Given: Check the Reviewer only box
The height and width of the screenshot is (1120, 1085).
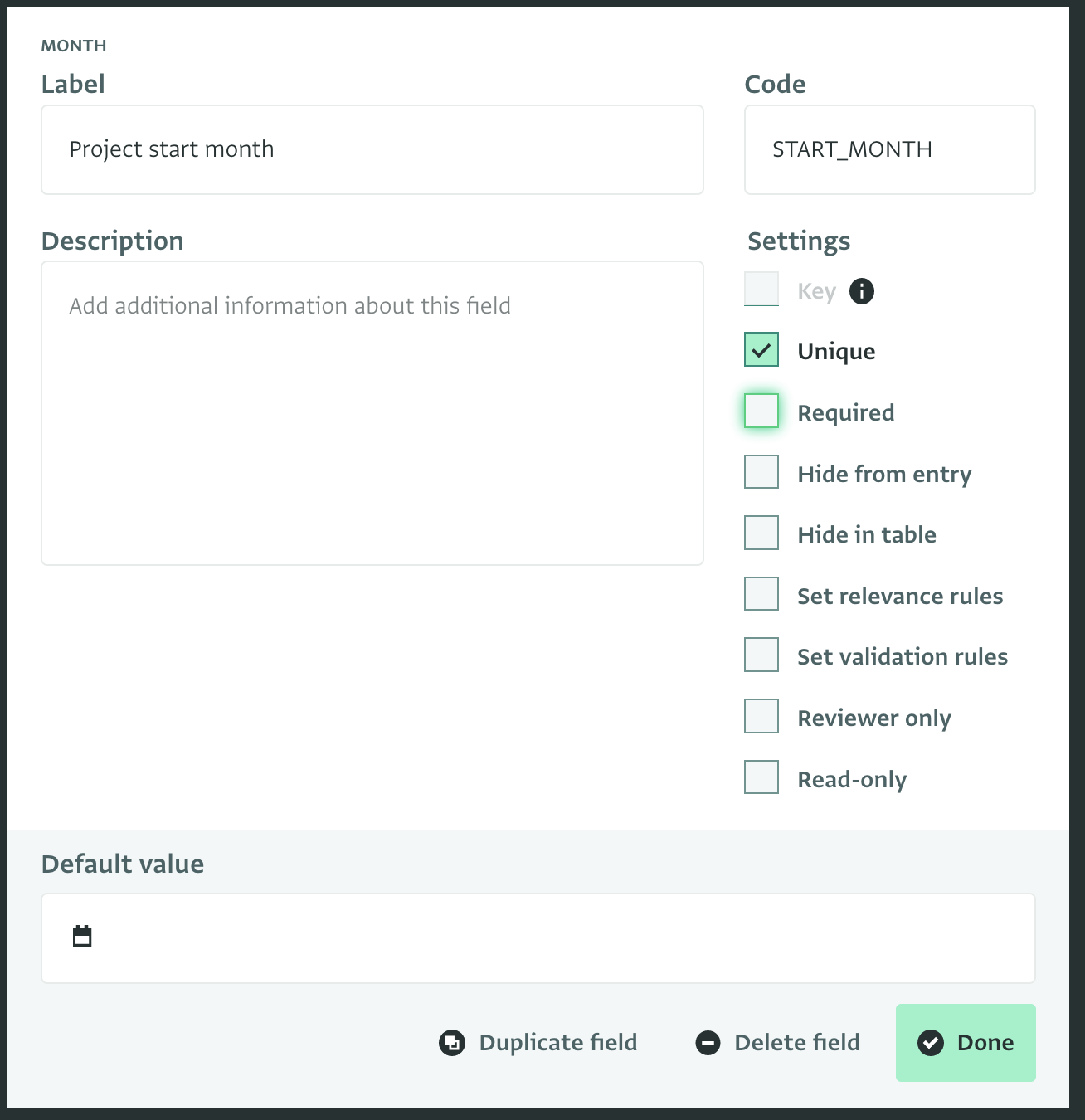Looking at the screenshot, I should (761, 716).
